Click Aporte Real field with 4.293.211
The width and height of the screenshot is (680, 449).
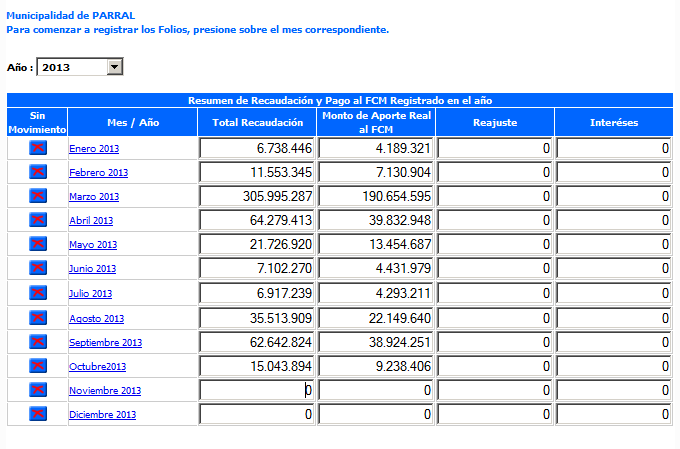point(376,293)
